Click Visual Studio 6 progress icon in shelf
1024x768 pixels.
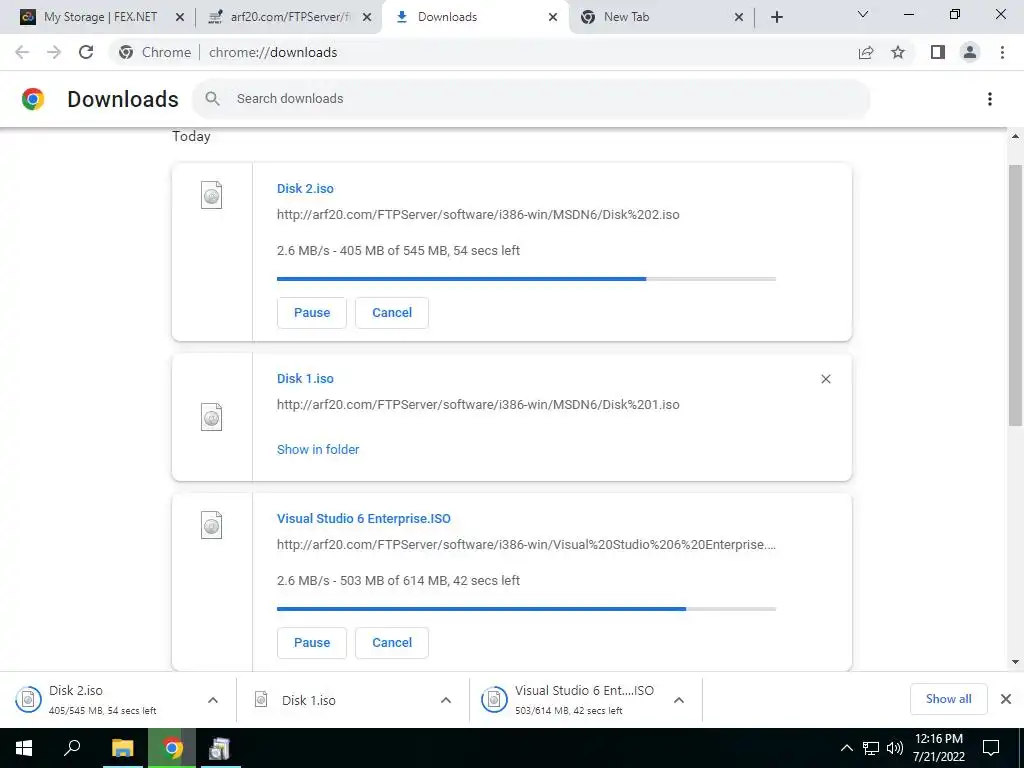coord(494,700)
